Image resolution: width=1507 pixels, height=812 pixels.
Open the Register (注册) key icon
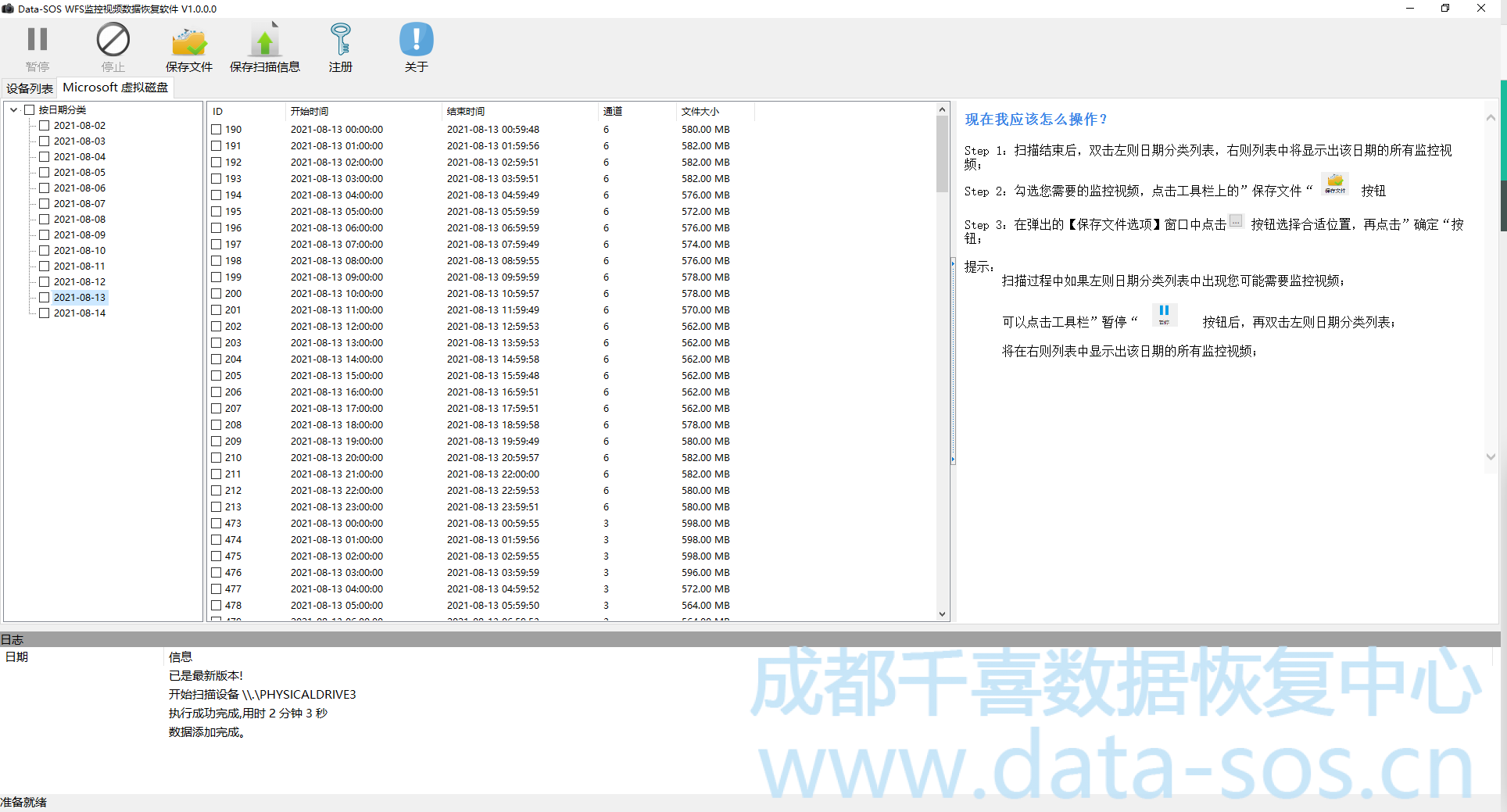click(x=340, y=41)
